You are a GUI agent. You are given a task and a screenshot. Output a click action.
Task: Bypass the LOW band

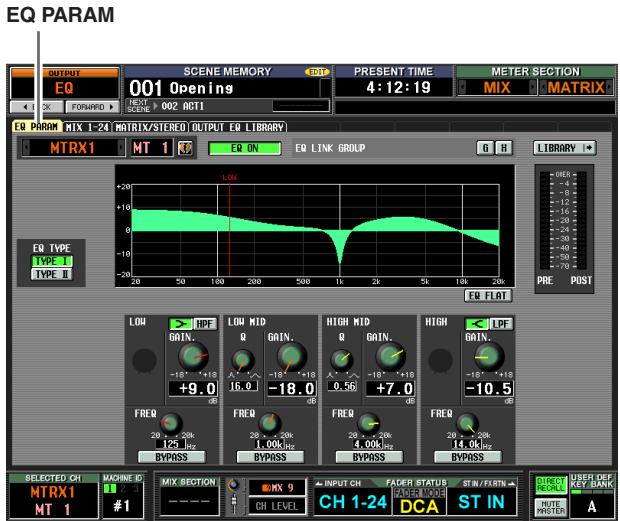(x=172, y=457)
